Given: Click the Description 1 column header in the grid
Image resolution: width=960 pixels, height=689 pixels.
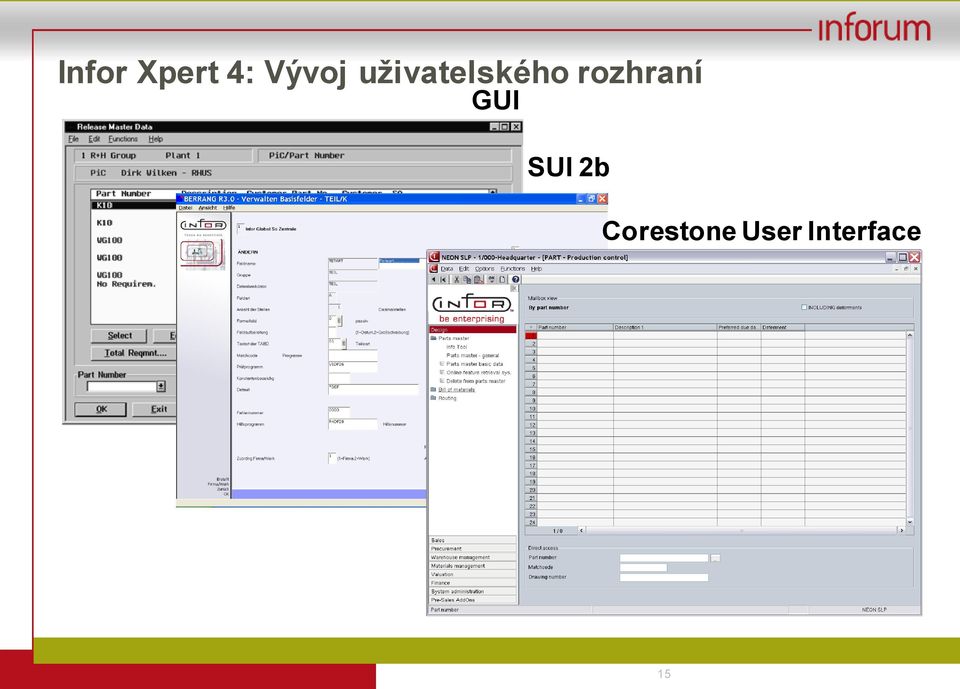Looking at the screenshot, I should [665, 328].
